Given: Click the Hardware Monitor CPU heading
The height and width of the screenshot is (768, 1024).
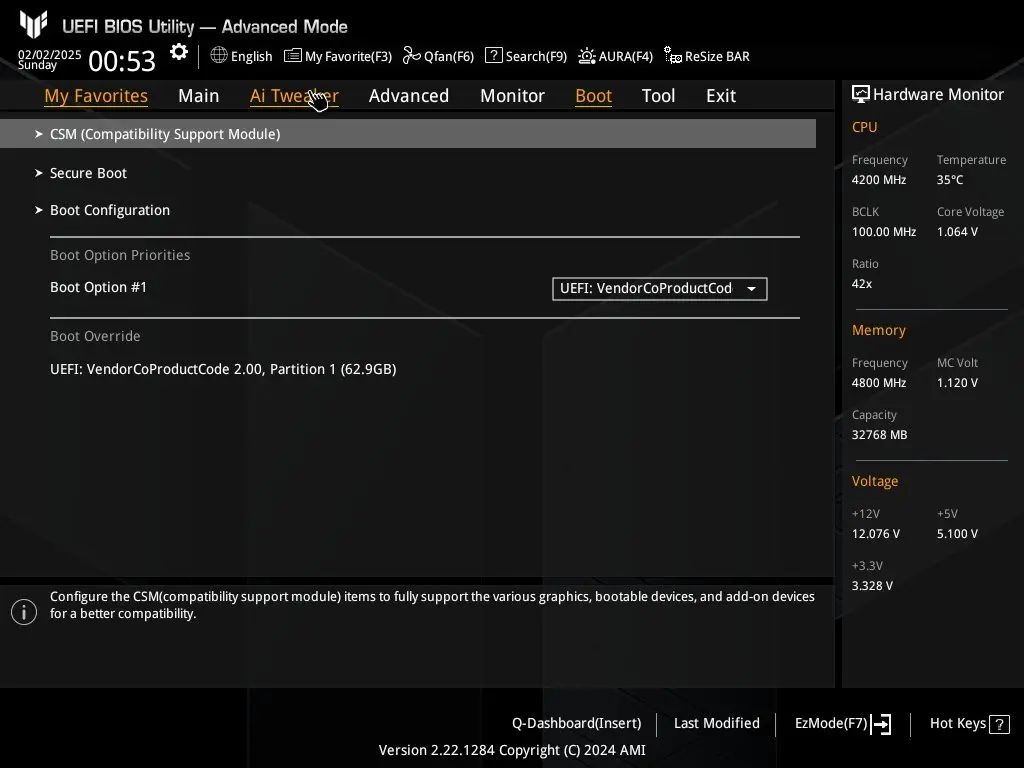Looking at the screenshot, I should [x=865, y=127].
